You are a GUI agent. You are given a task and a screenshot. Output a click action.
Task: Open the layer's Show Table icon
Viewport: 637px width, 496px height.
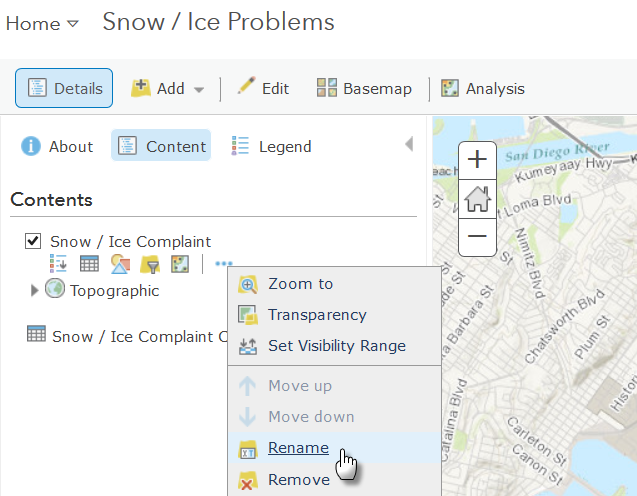click(89, 264)
